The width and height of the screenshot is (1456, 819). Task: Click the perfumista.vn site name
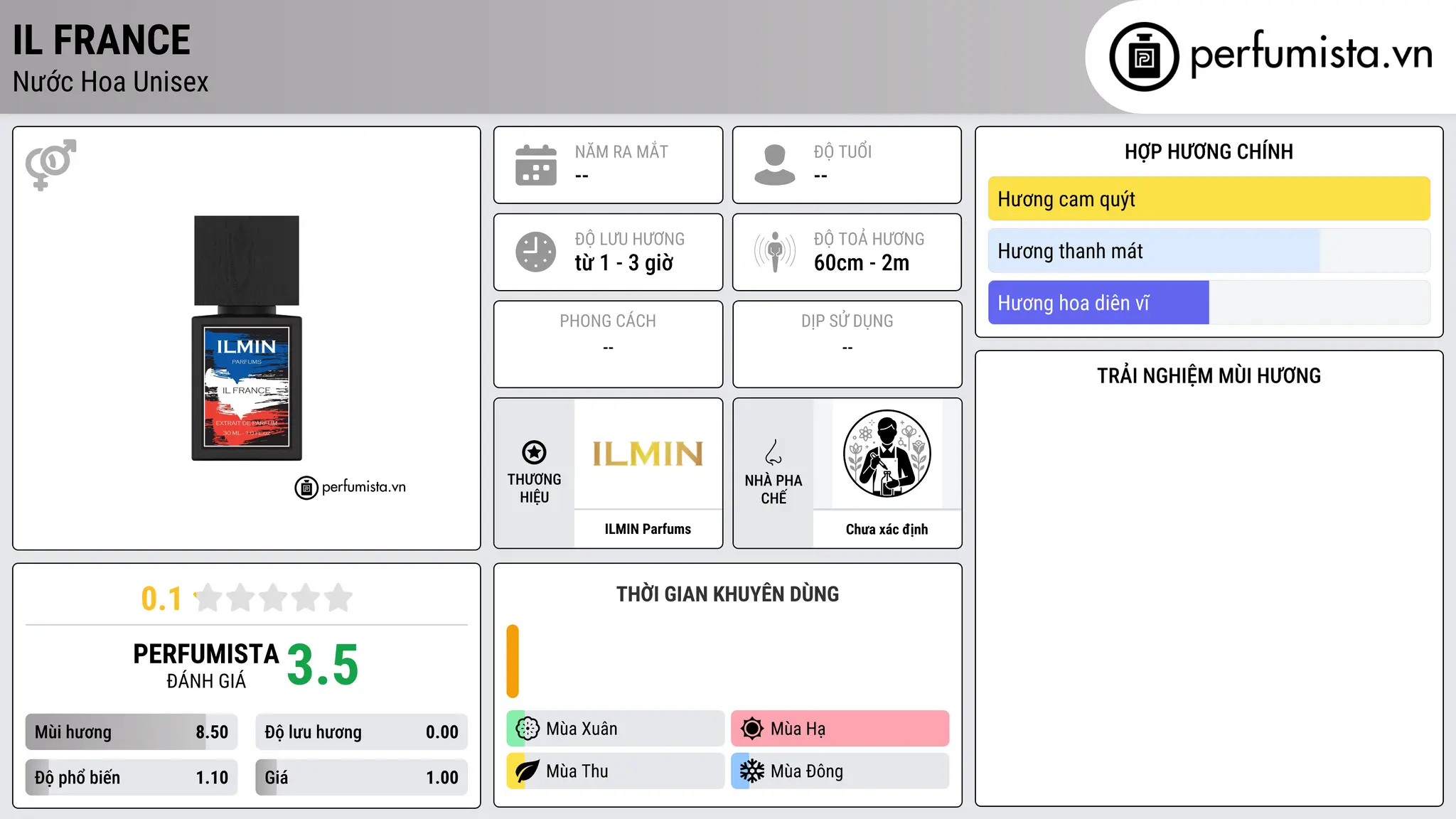point(1311,53)
